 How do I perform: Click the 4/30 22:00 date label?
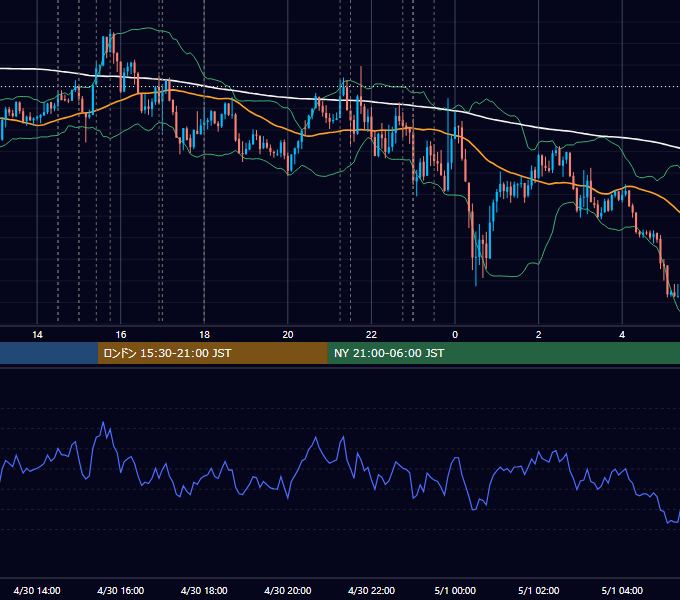coord(371,590)
